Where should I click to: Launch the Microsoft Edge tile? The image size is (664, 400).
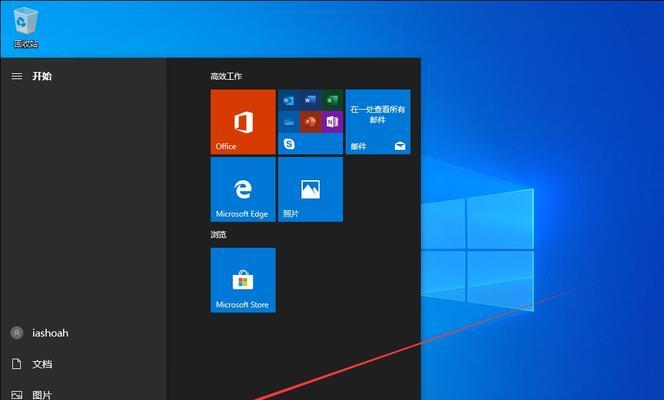[x=243, y=189]
